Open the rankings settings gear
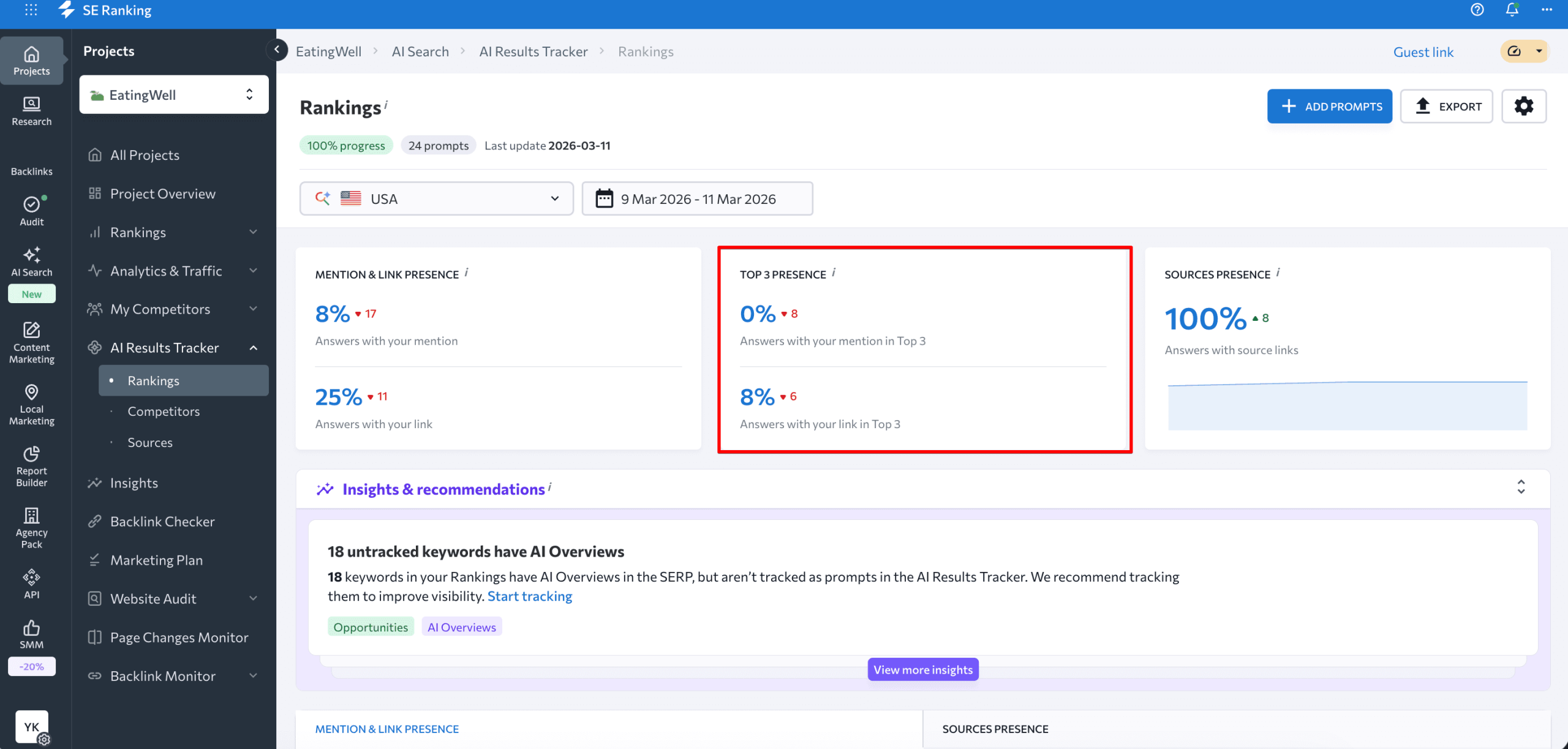 pyautogui.click(x=1523, y=106)
